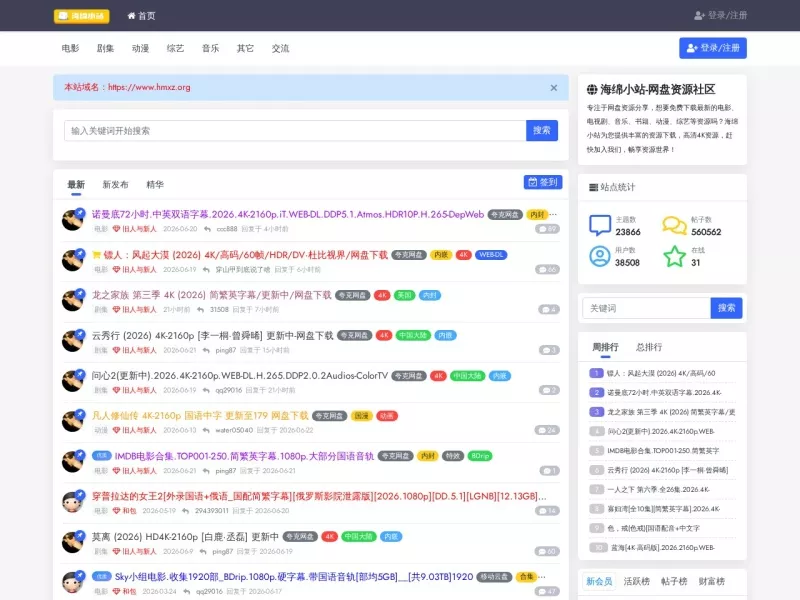Open the 镖人：风起大漠 post
The image size is (800, 600).
click(x=245, y=255)
